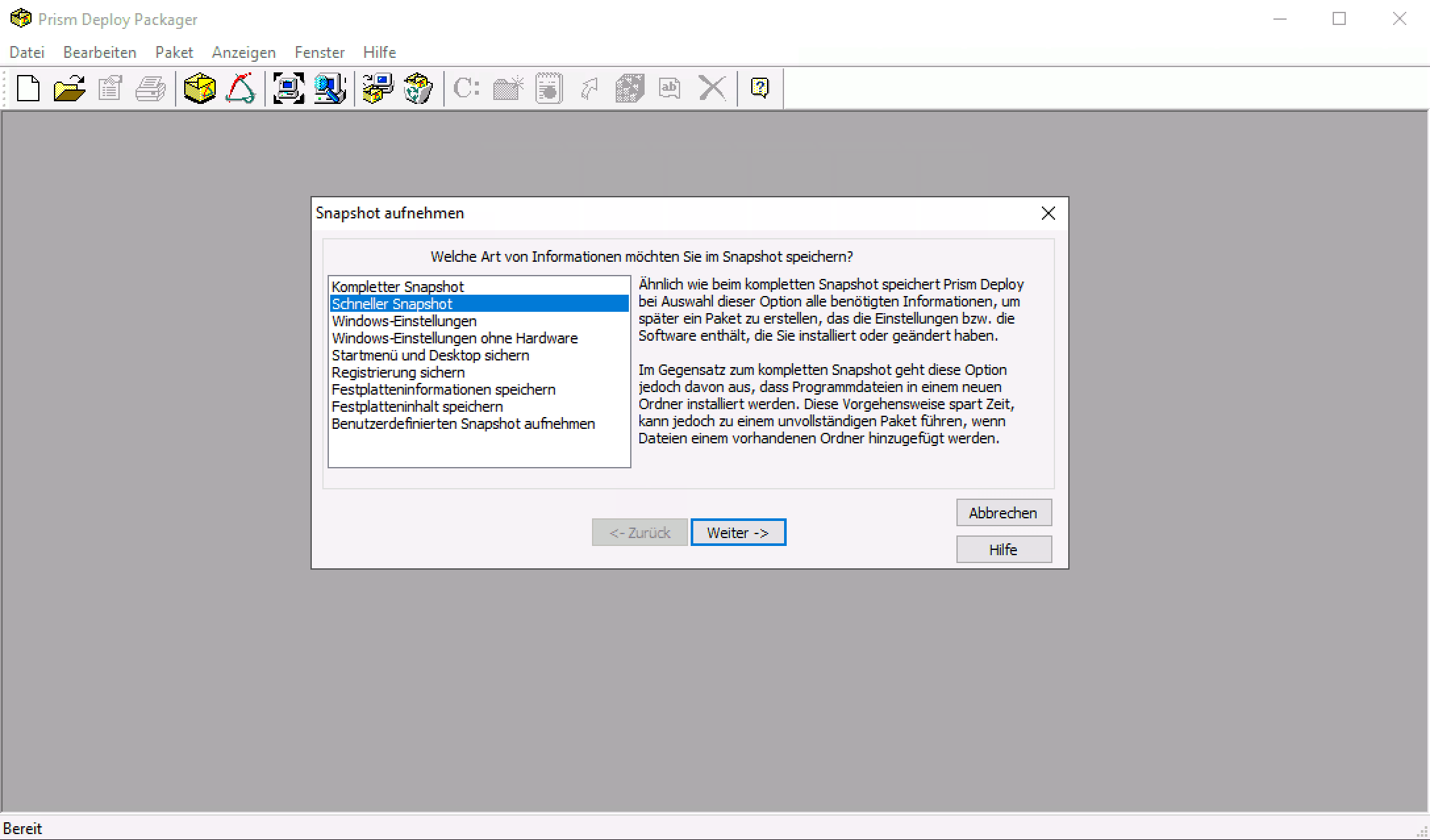Choose Registrierung sichern list entry
The image size is (1430, 840).
[x=398, y=372]
